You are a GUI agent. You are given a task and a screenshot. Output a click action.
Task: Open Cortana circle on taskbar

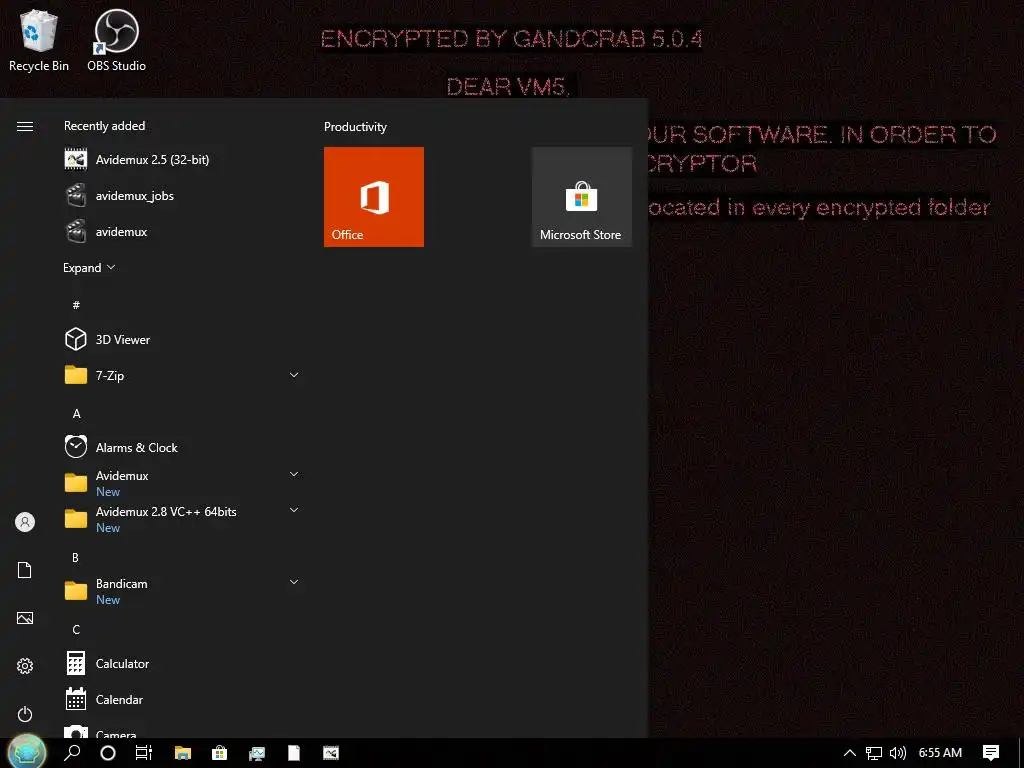(x=108, y=753)
